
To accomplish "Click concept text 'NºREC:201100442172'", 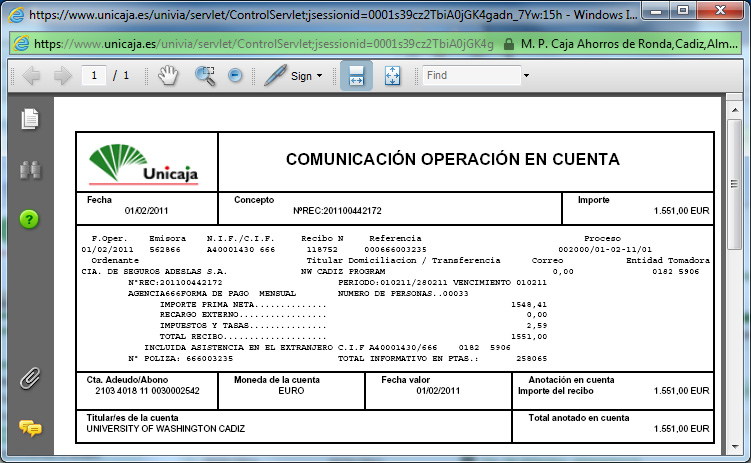I will [337, 211].
